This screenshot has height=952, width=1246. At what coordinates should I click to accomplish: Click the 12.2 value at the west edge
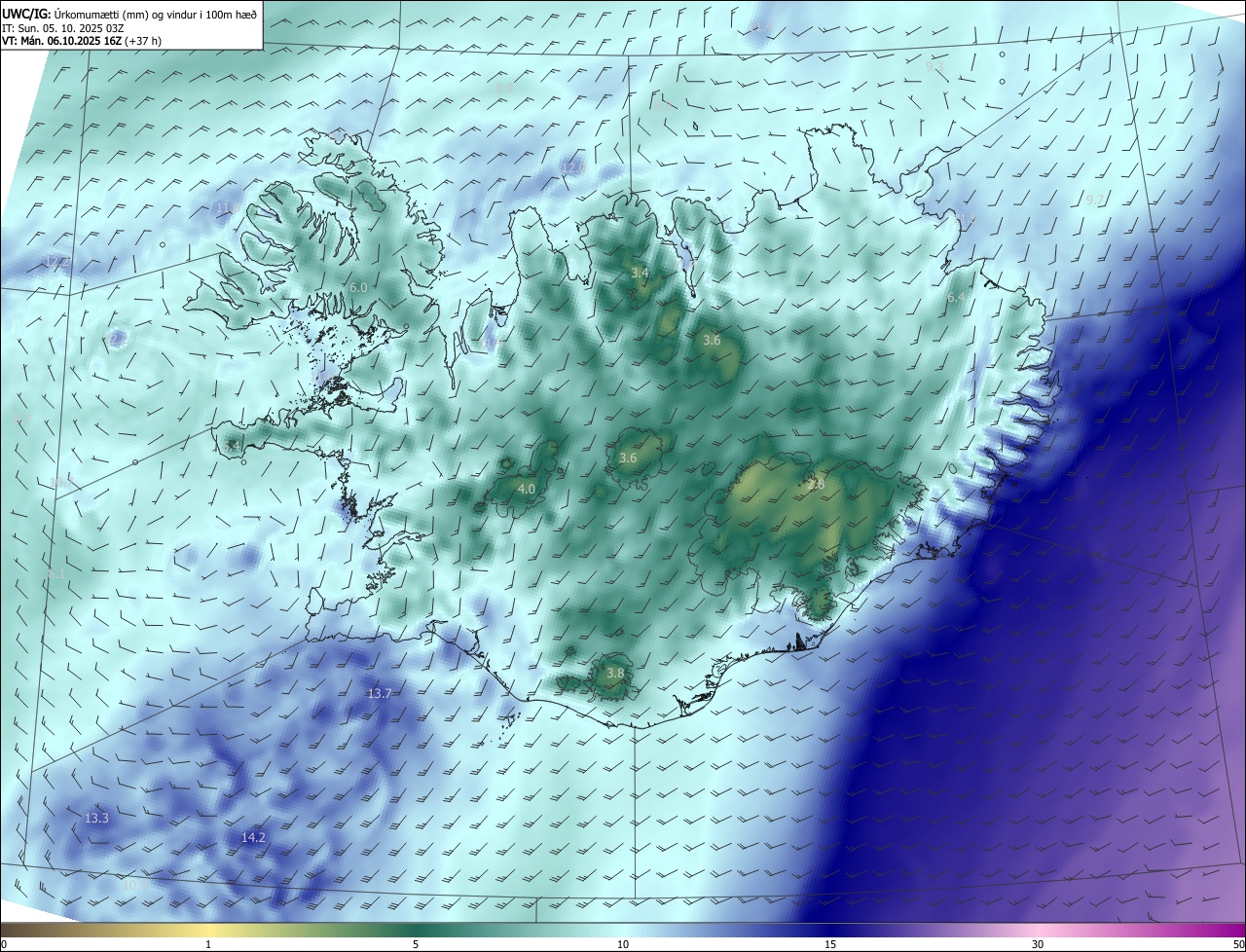pos(55,261)
